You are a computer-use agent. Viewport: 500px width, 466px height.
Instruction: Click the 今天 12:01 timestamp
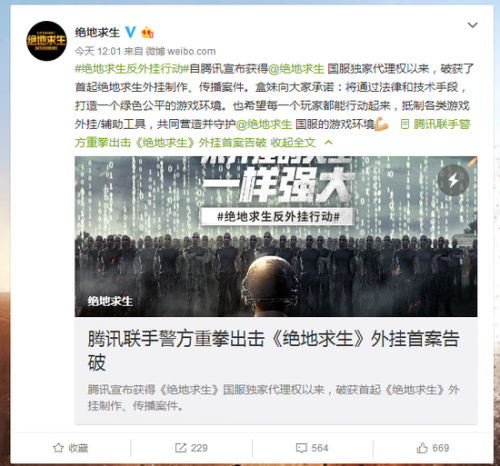click(98, 51)
